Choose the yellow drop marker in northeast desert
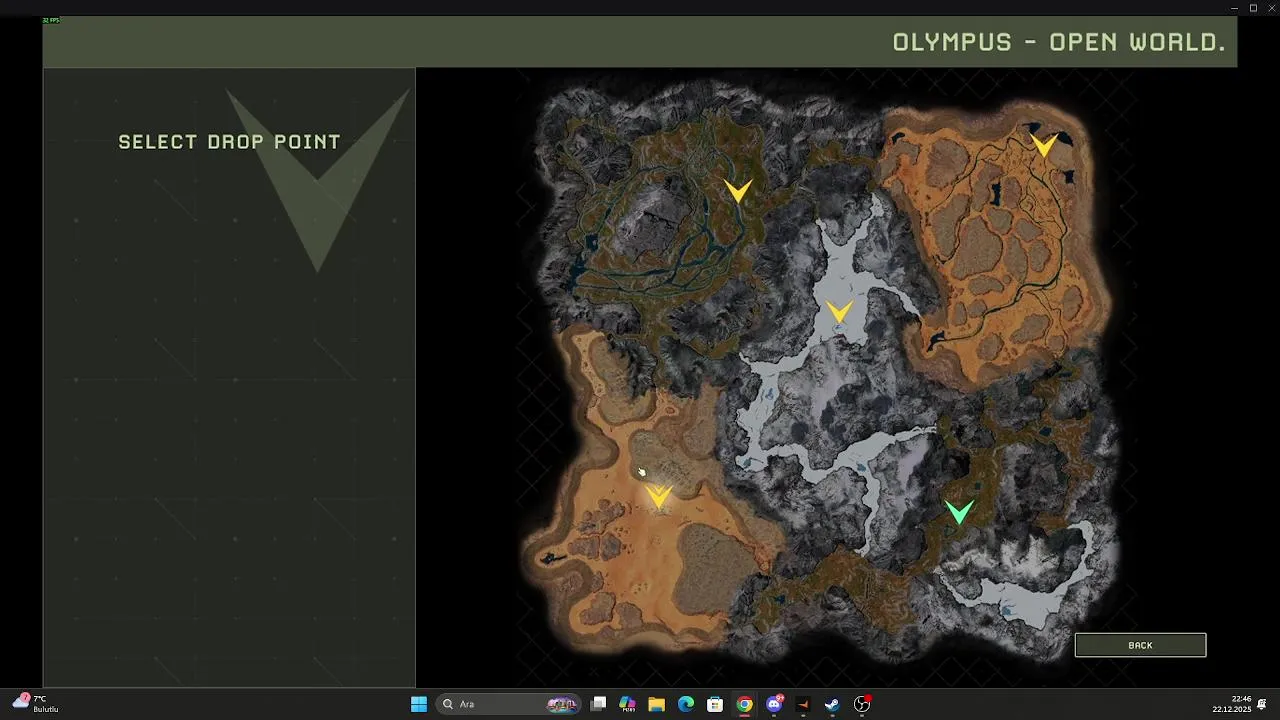Image resolution: width=1280 pixels, height=720 pixels. (x=1044, y=146)
